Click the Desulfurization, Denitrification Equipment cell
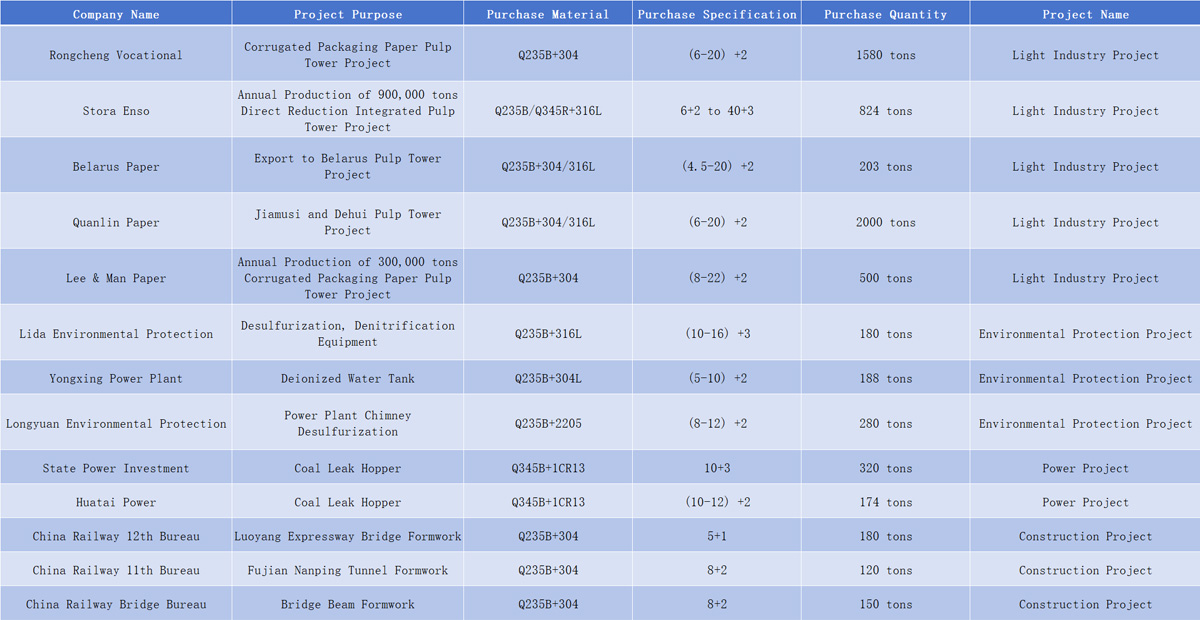This screenshot has width=1200, height=620. (348, 334)
